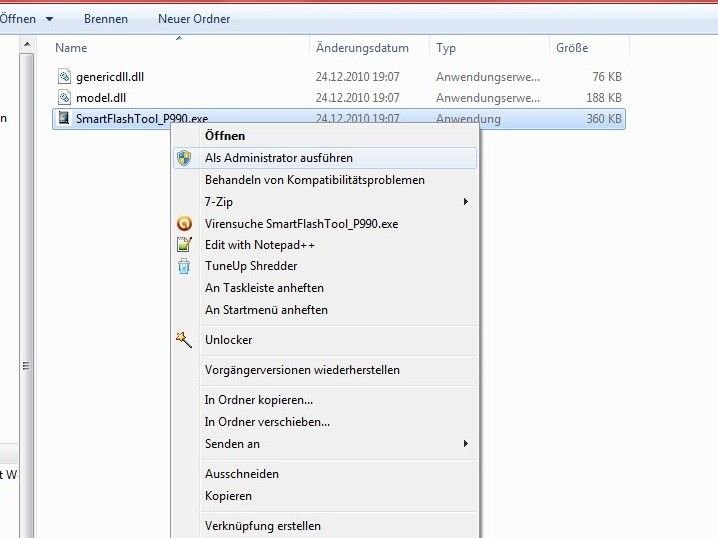Screen dimensions: 718x538
Task: Expand the Senden an submenu arrow
Action: [466, 444]
